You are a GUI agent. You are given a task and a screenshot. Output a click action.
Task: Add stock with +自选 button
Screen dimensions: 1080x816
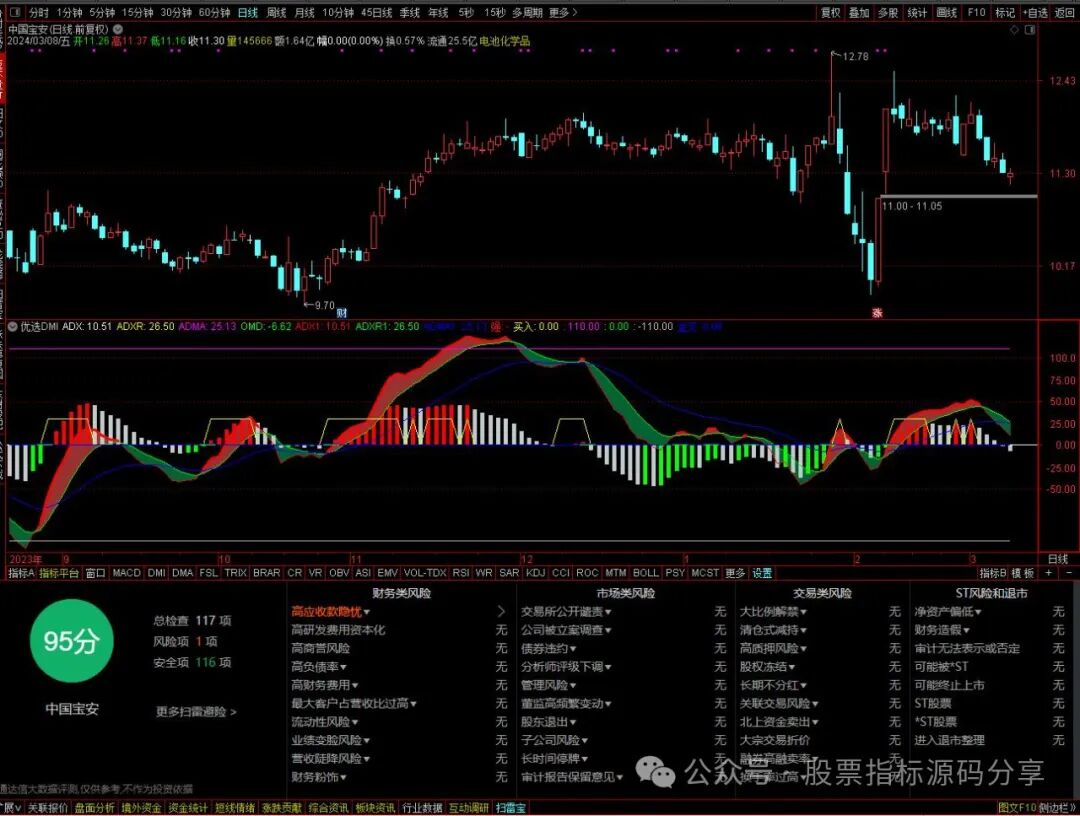(x=1036, y=12)
